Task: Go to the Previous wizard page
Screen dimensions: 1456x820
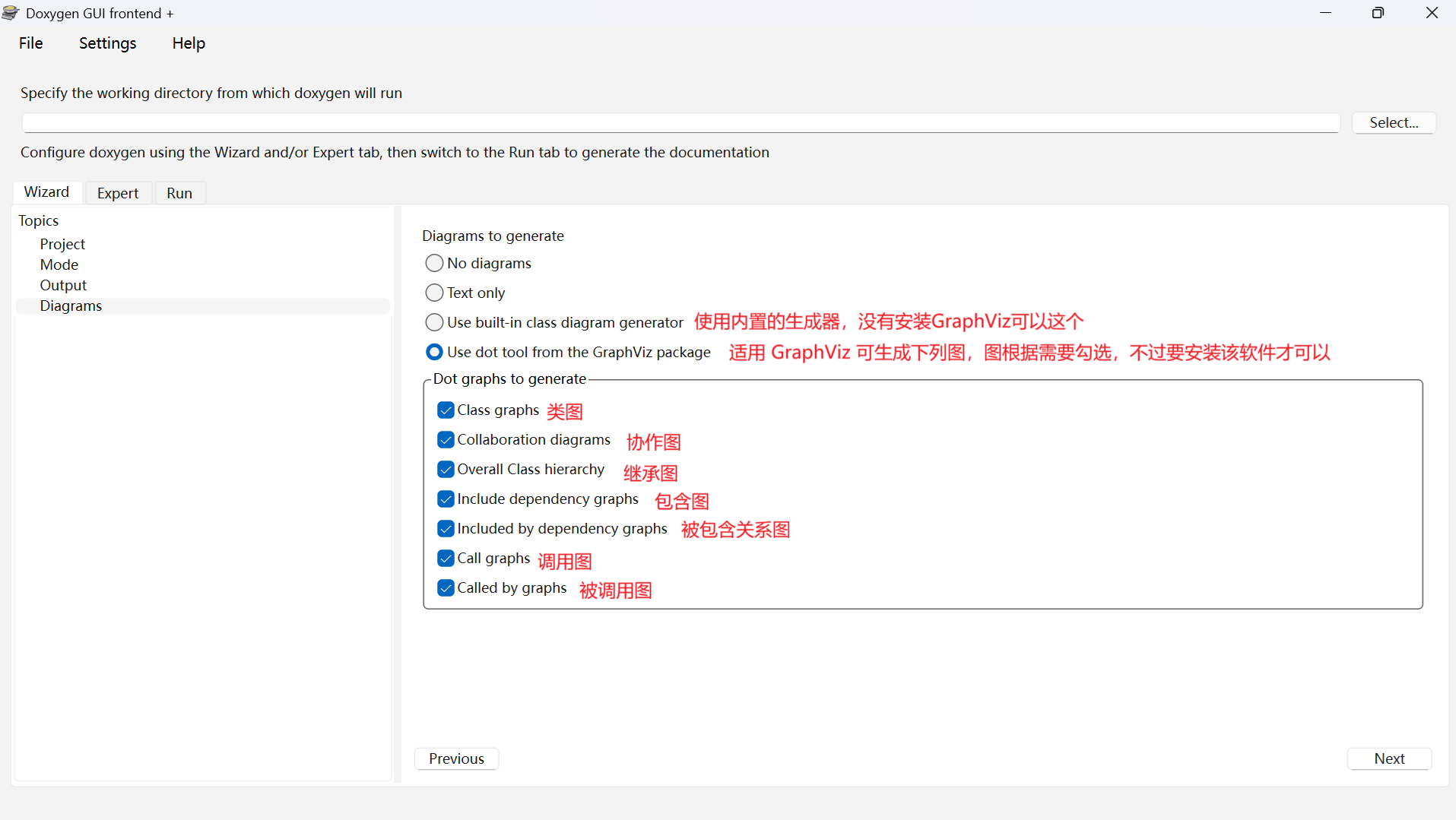Action: point(456,758)
